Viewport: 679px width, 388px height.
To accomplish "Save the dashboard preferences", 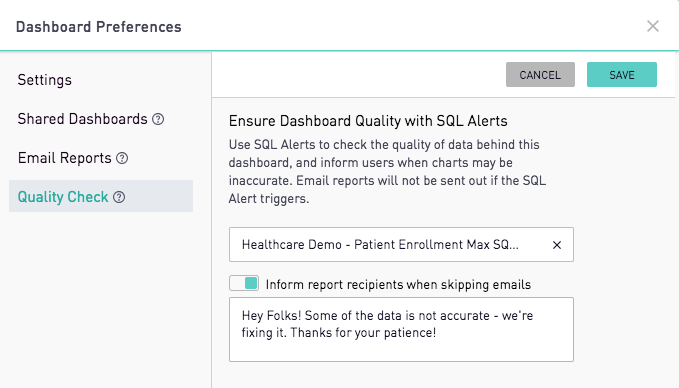I will pos(622,74).
